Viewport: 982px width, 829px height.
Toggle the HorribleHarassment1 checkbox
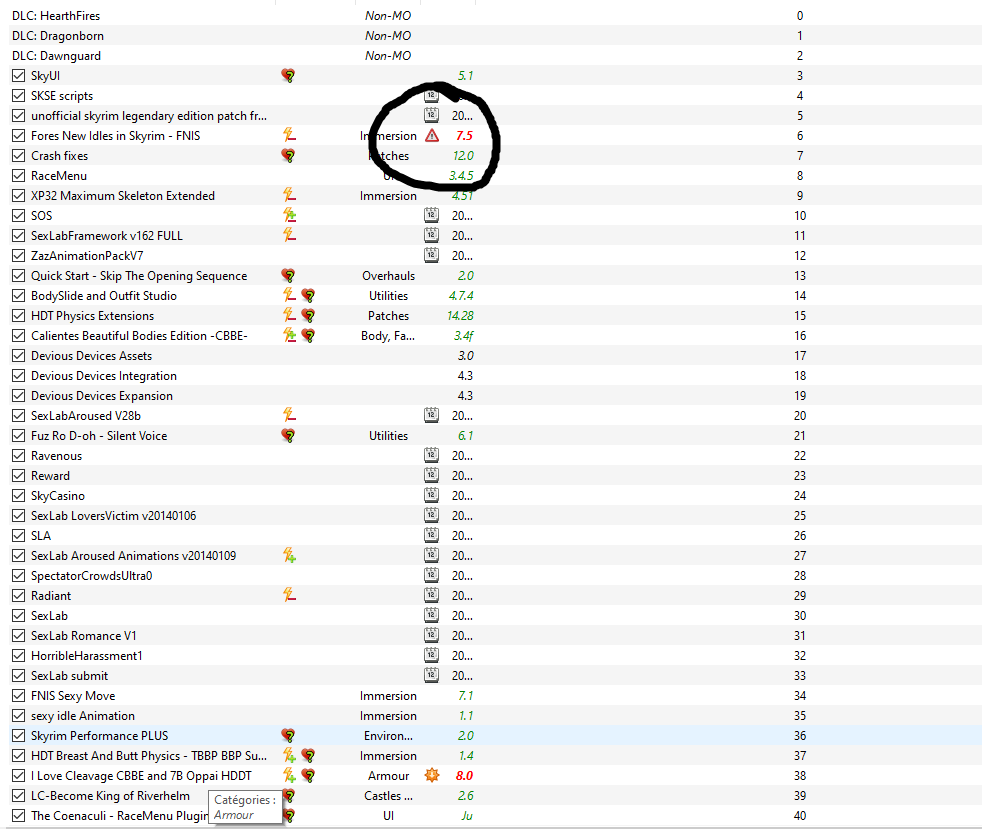click(19, 656)
